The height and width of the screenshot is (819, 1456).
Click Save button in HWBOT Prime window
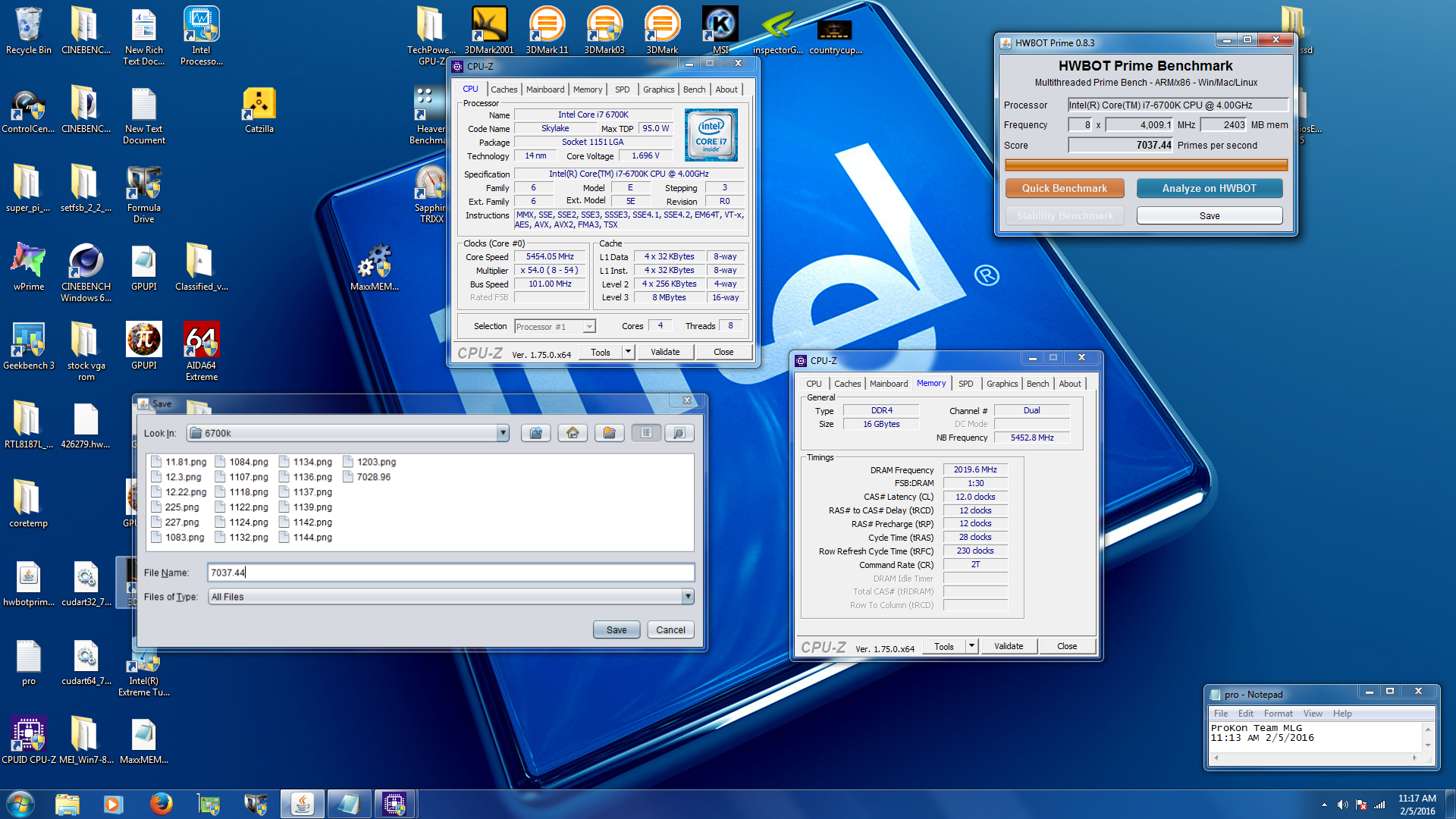1209,216
